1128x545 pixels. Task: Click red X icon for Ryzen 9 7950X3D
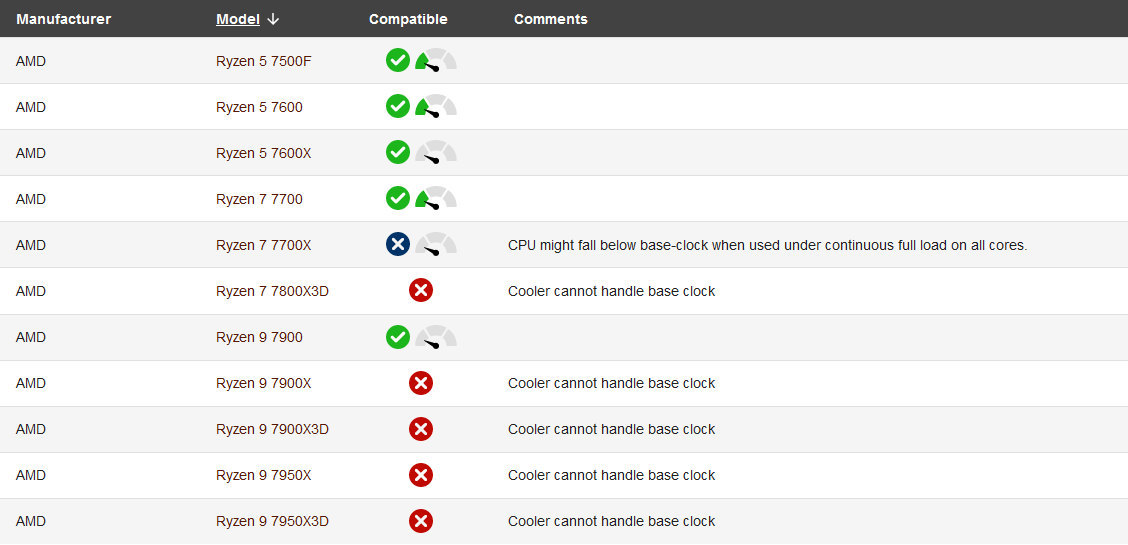[421, 521]
